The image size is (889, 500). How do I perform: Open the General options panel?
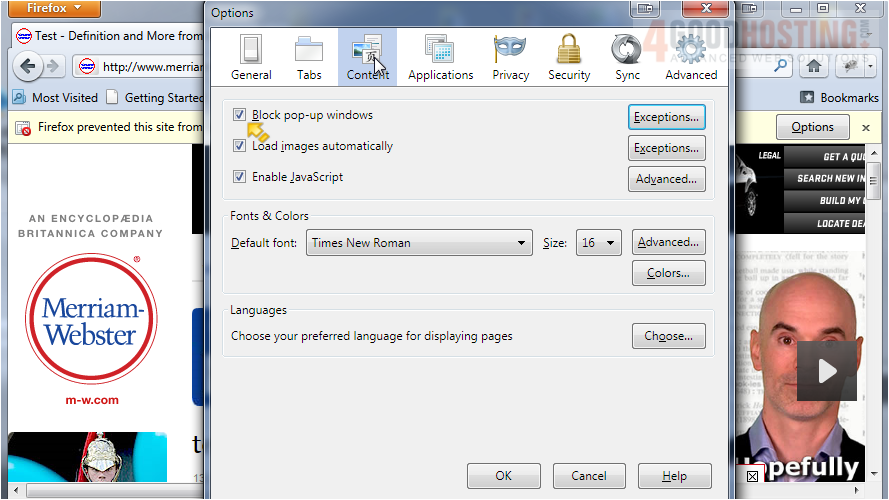251,57
